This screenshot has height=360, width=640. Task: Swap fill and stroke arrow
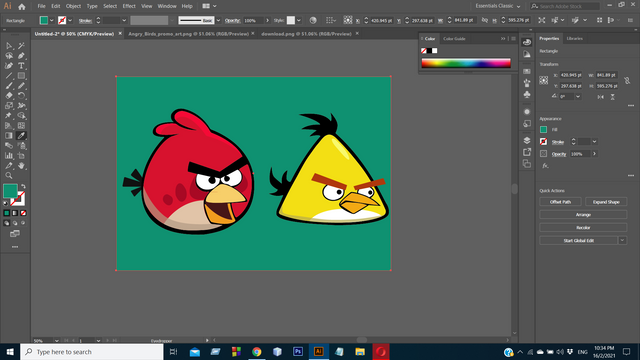click(x=23, y=186)
